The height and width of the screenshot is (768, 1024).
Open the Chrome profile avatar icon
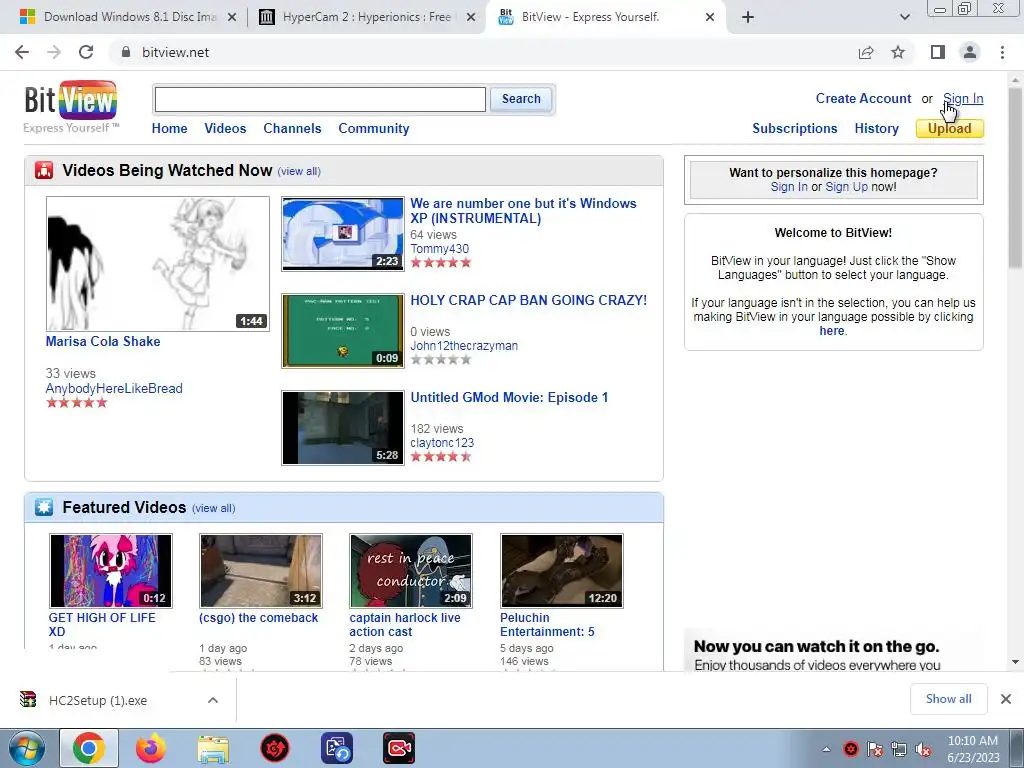pyautogui.click(x=970, y=52)
